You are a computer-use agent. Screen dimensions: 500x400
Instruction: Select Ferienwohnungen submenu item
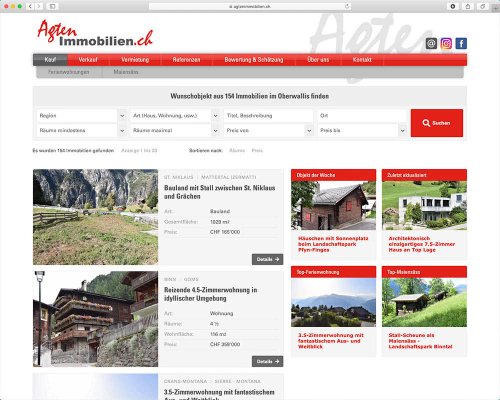[x=69, y=72]
